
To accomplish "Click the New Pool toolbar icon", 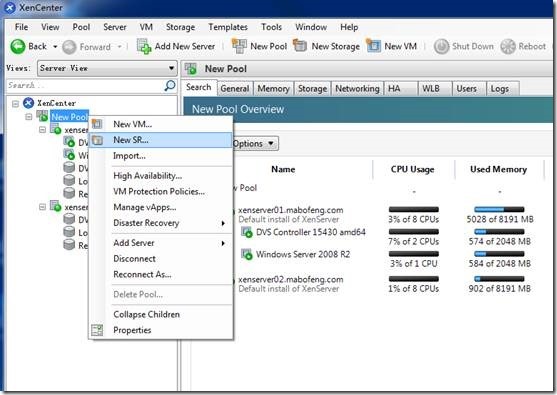I will click(x=239, y=46).
